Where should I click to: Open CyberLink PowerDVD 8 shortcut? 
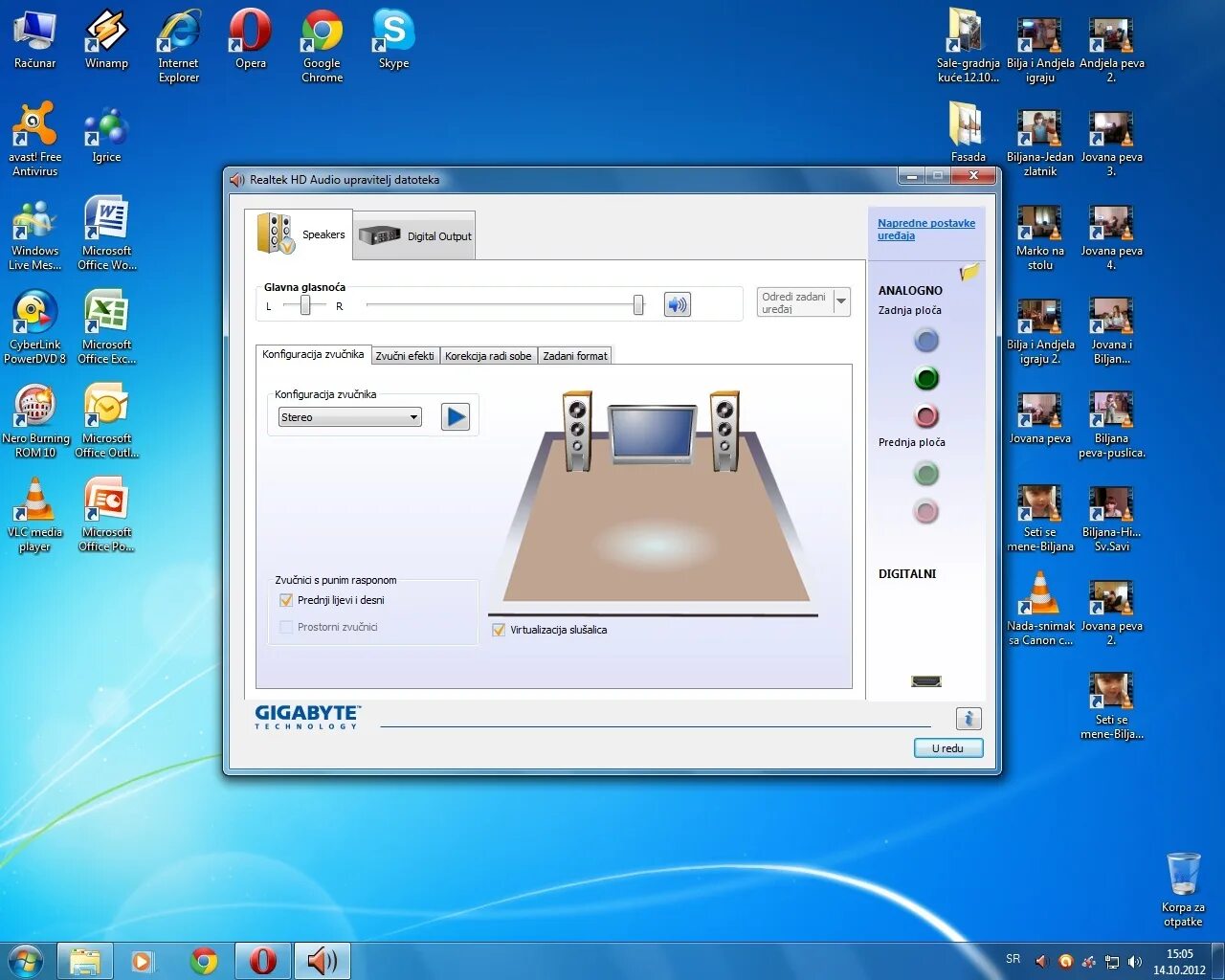(x=35, y=327)
